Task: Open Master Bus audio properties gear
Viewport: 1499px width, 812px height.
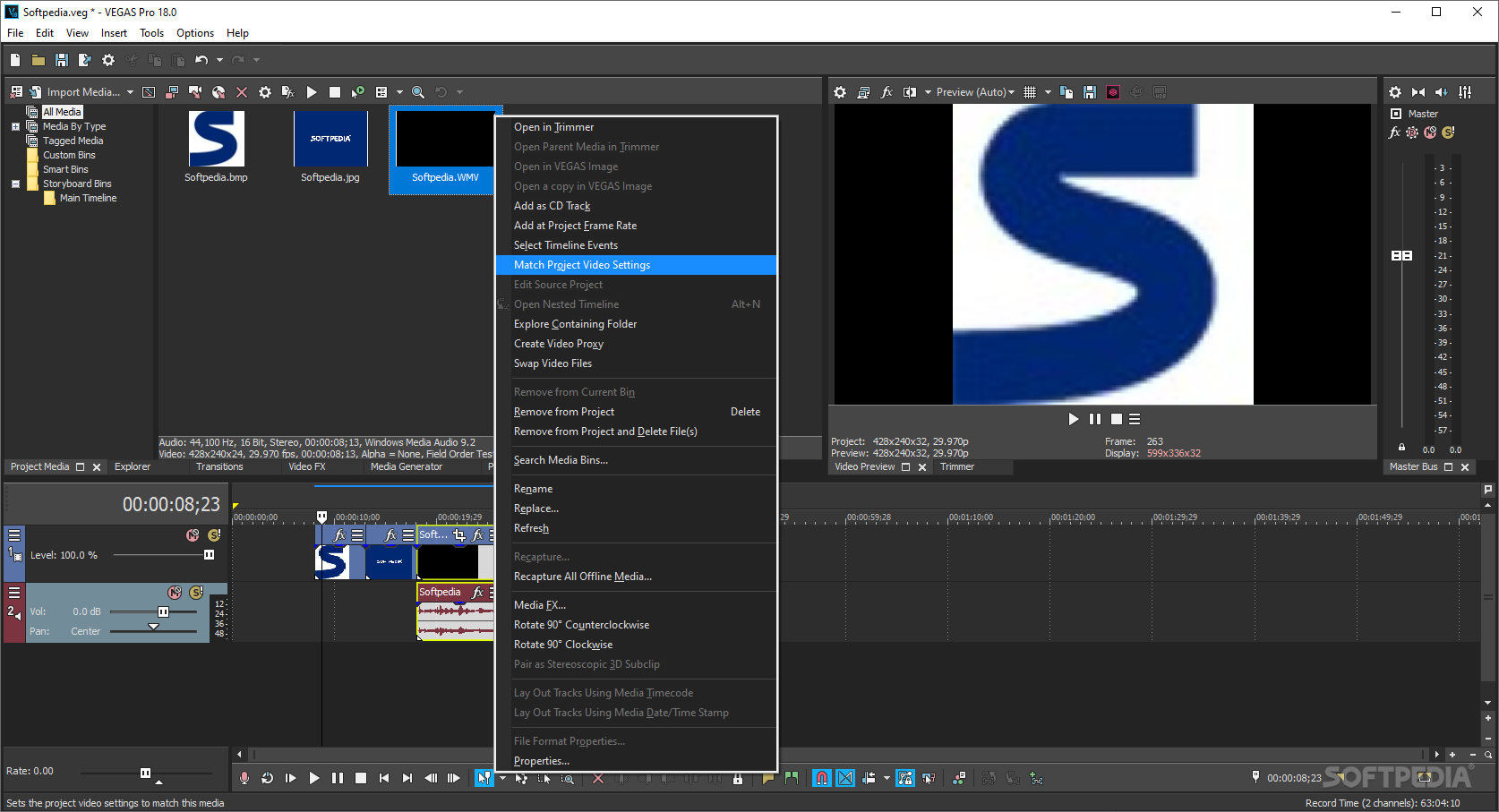Action: coord(1395,92)
